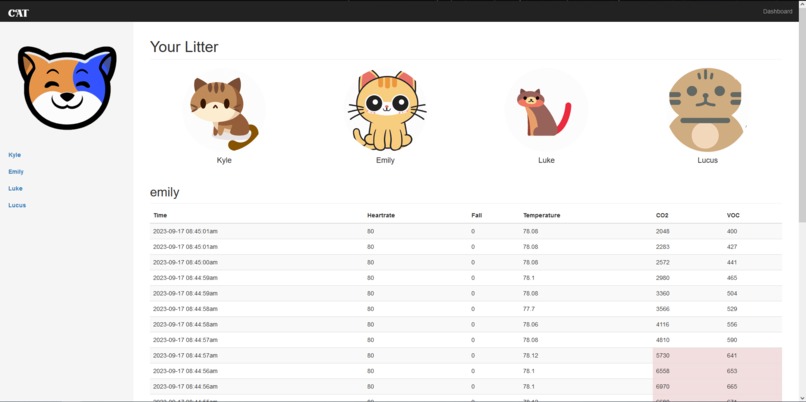The height and width of the screenshot is (402, 806).
Task: Click the 2023-09-17 08:45:00am timestamp cell
Action: pos(185,262)
